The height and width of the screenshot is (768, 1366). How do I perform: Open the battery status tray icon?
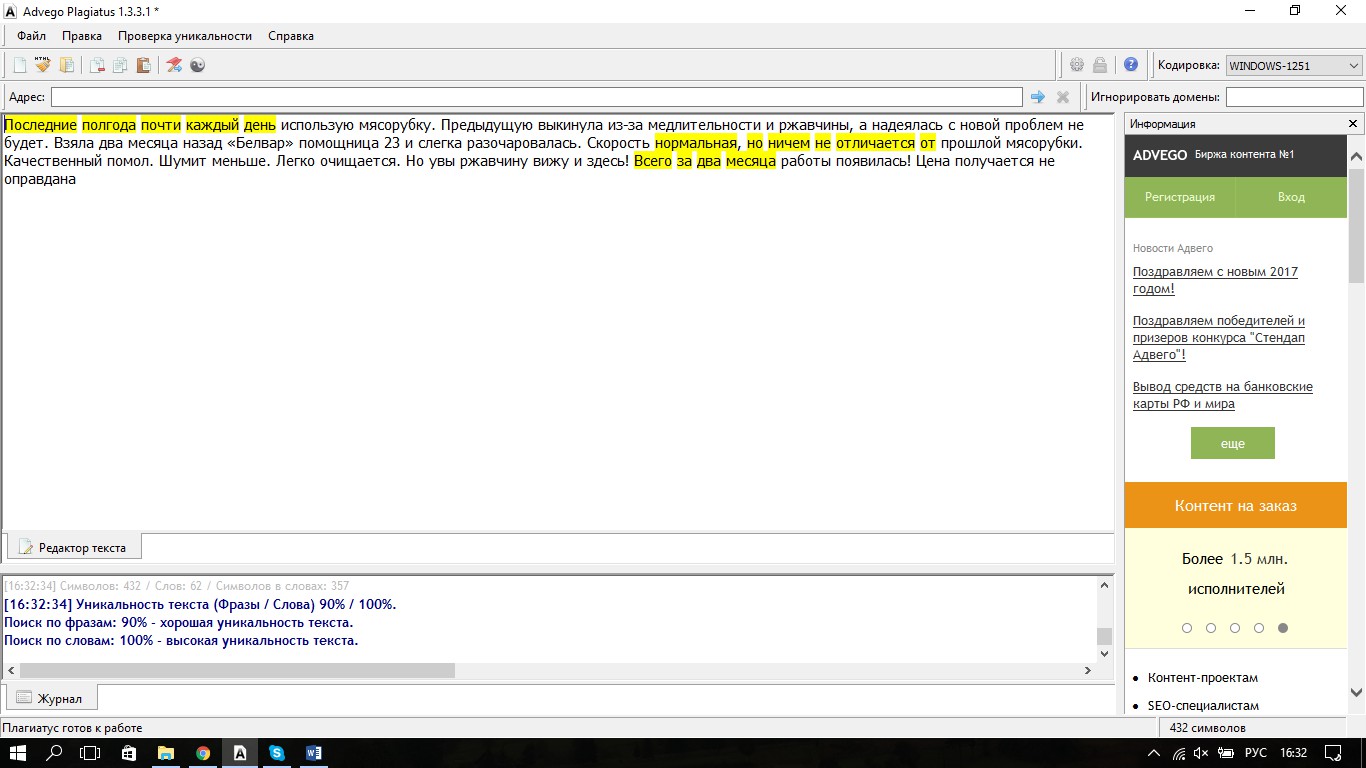point(1226,753)
